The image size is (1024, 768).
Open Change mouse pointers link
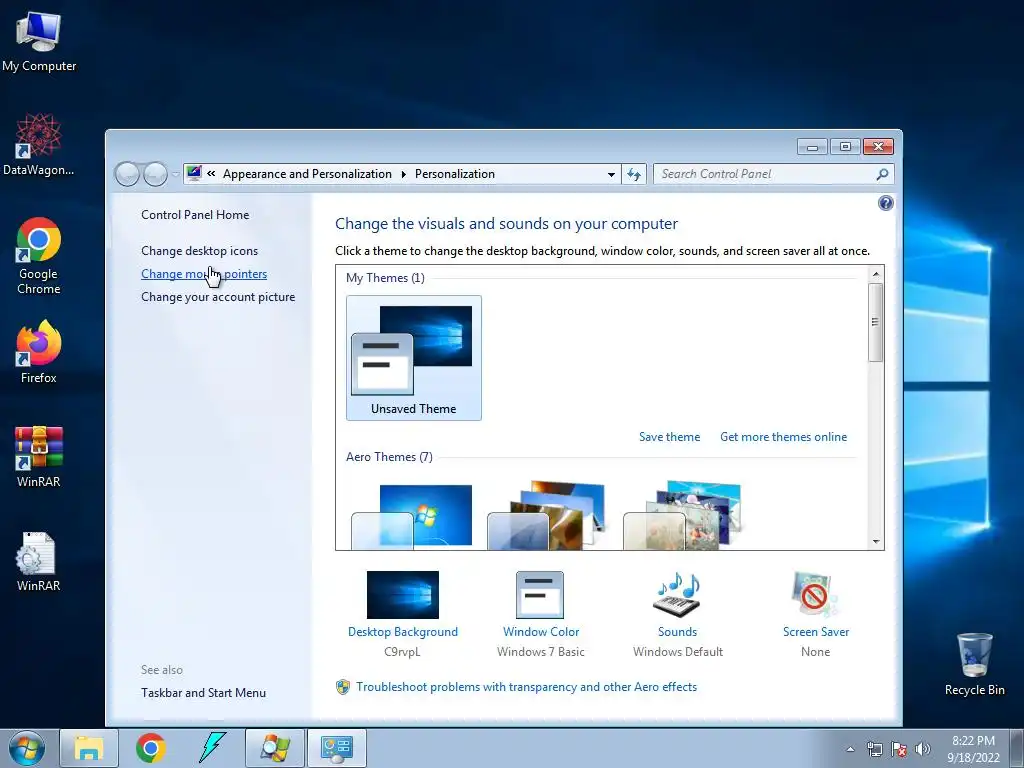point(204,274)
